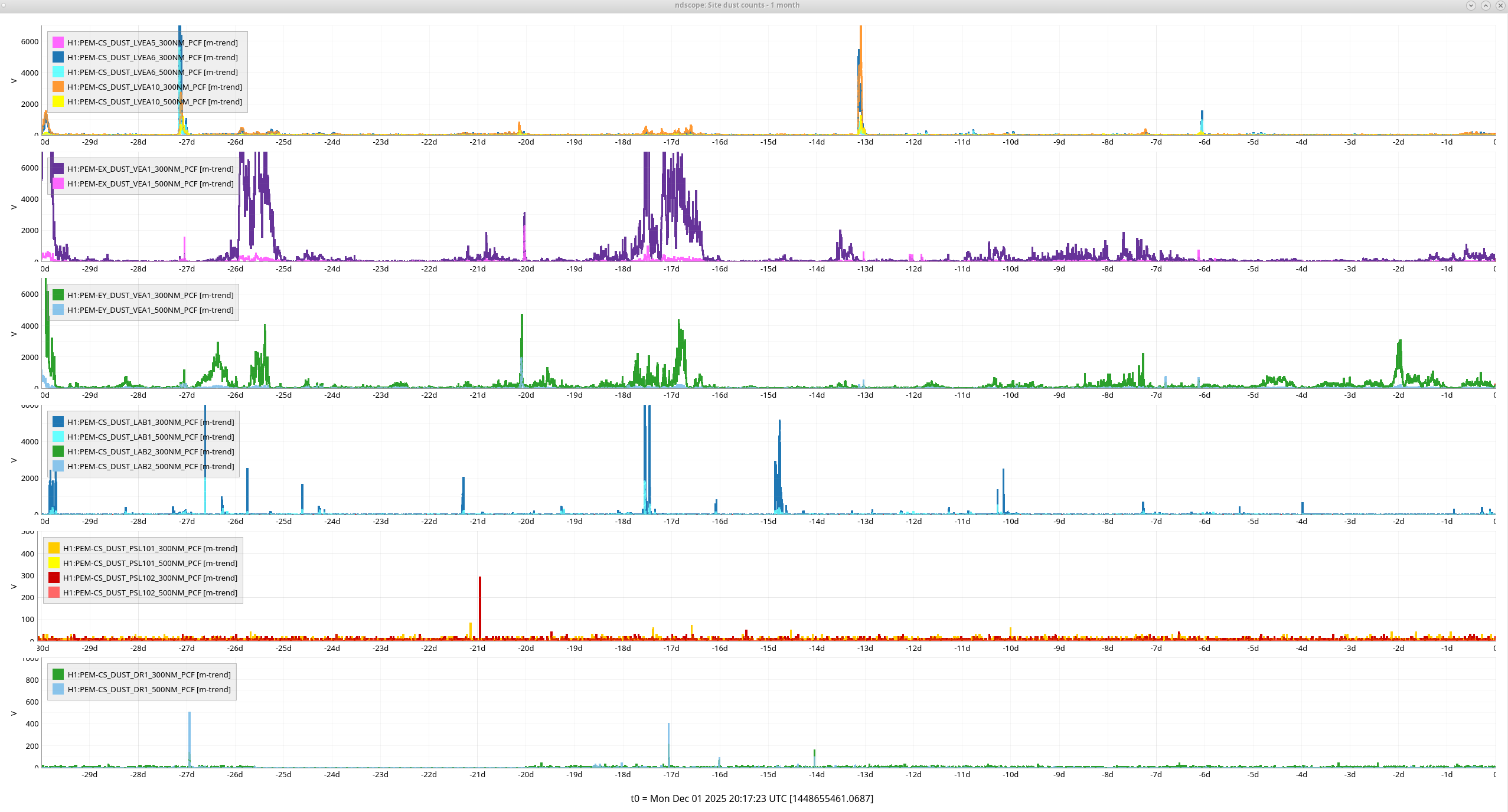Toggle the H1:PEM-CS_DUST_LAB2_300NM_PCF legend label
Screen dimensions: 1508x812
(x=151, y=451)
